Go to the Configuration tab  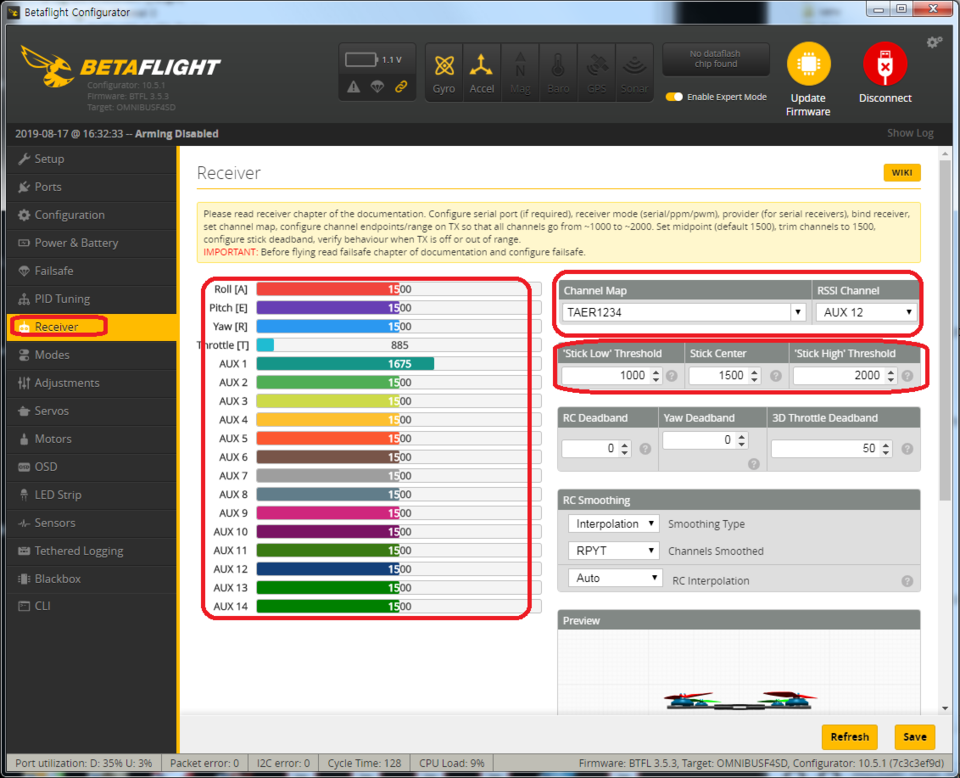[x=92, y=215]
